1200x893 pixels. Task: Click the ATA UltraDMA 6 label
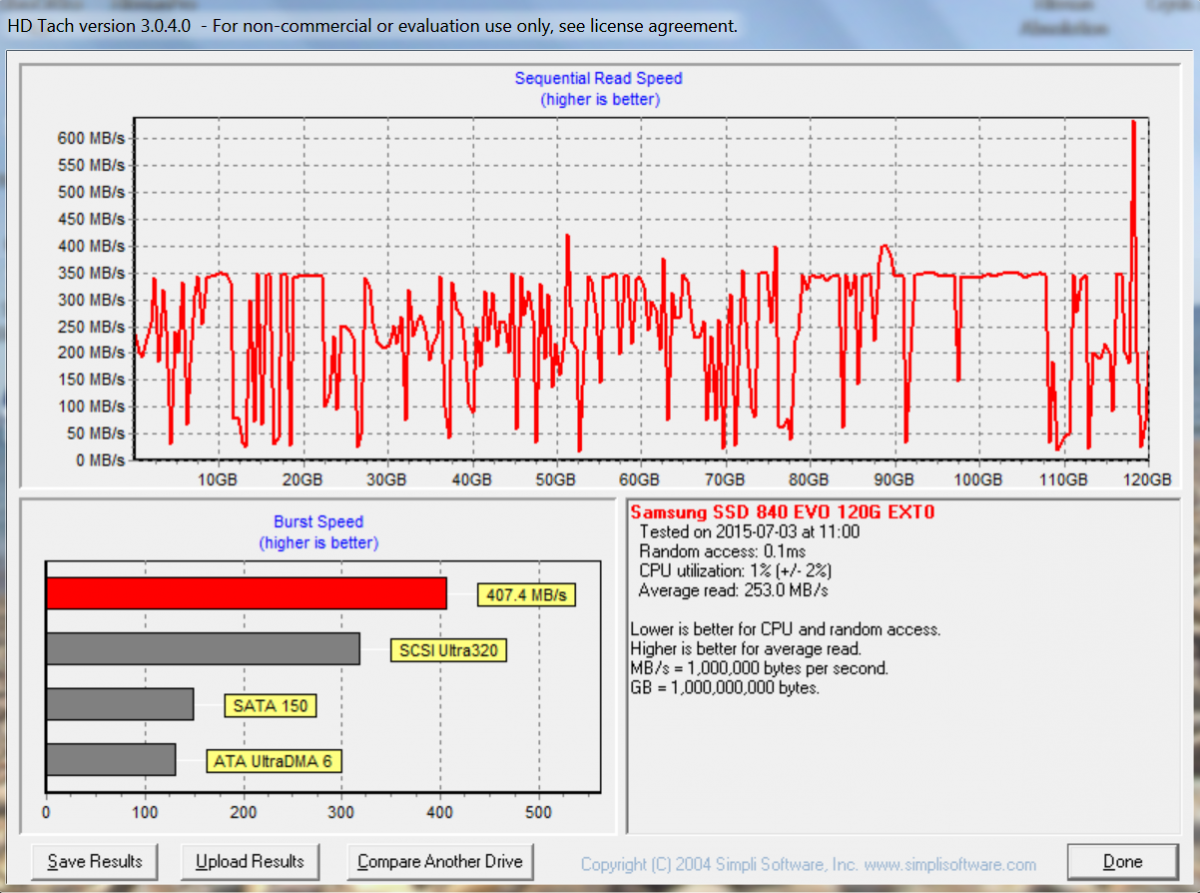[x=274, y=761]
